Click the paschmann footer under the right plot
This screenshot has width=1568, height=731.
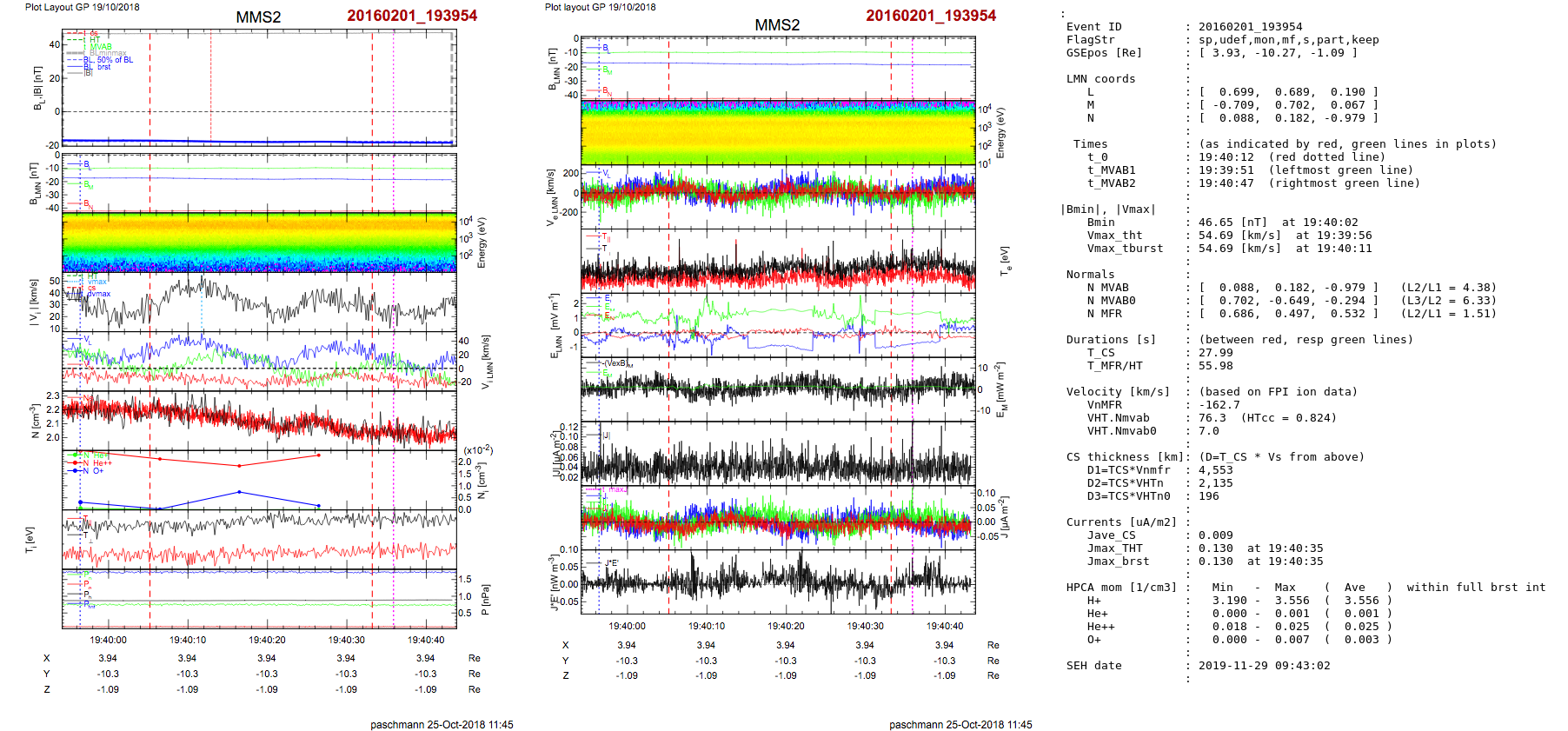click(960, 724)
